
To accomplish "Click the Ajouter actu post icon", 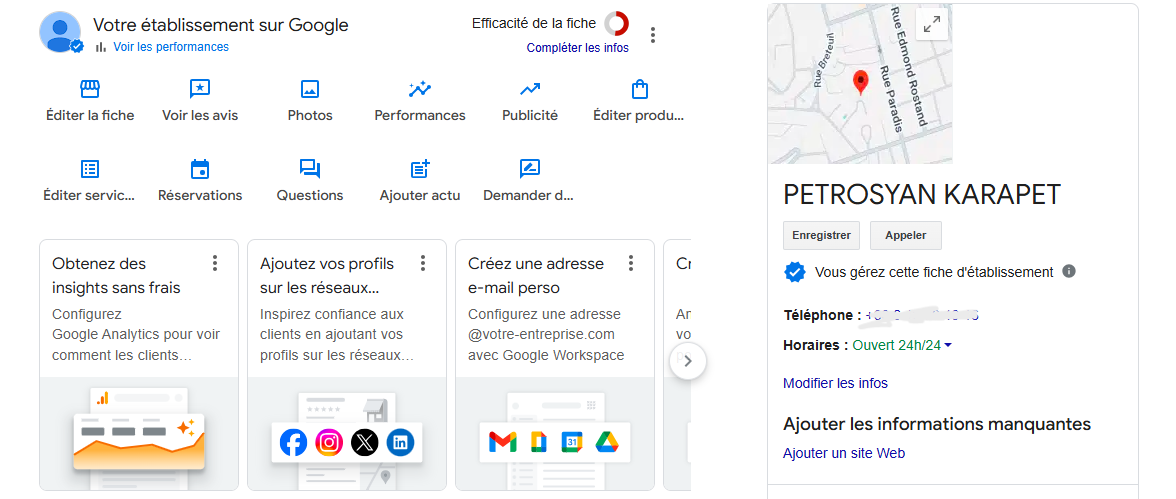I will click(420, 169).
